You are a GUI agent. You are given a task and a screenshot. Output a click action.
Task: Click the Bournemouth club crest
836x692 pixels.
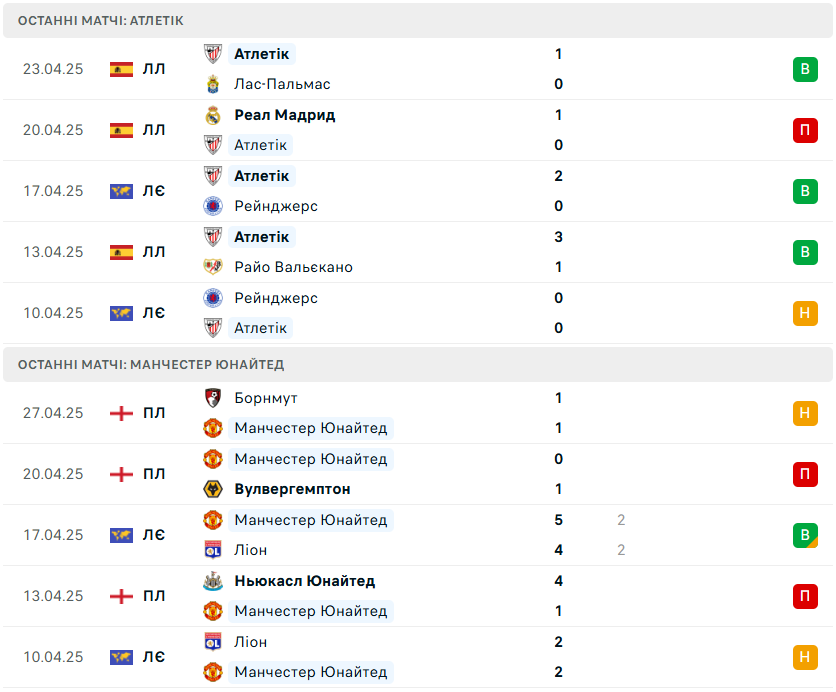(213, 398)
